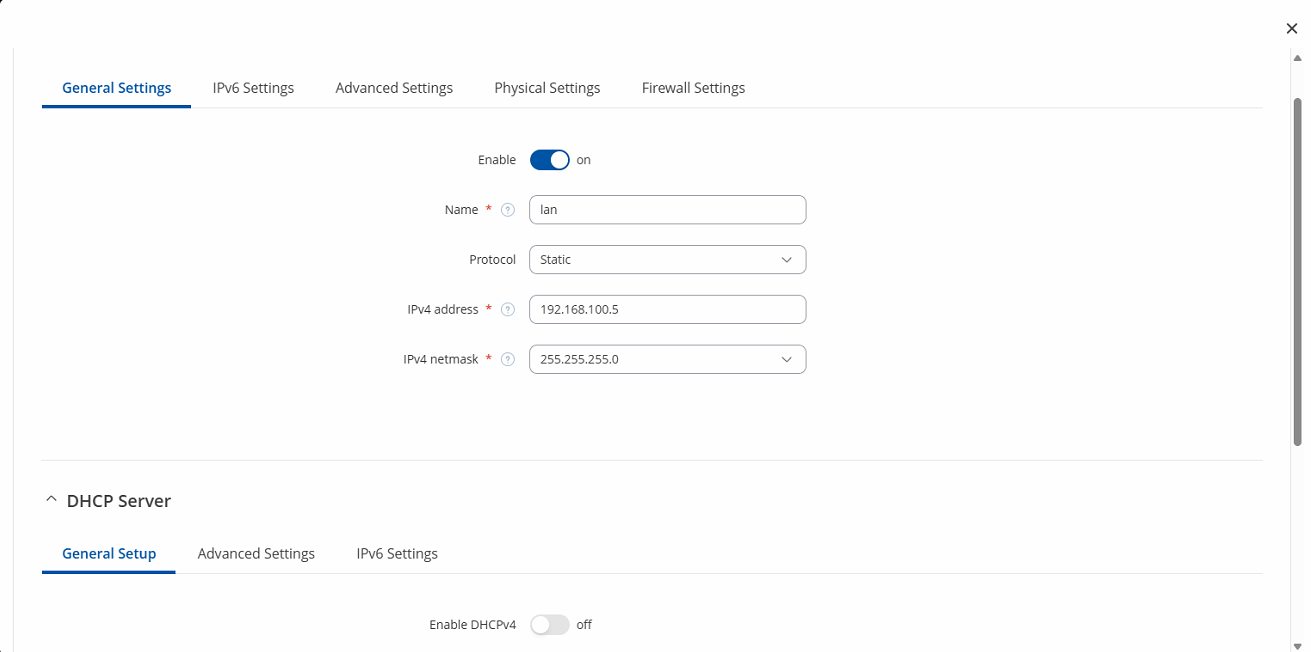Click the help icon beside IPv4 netmask
1311x652 pixels.
(x=508, y=359)
